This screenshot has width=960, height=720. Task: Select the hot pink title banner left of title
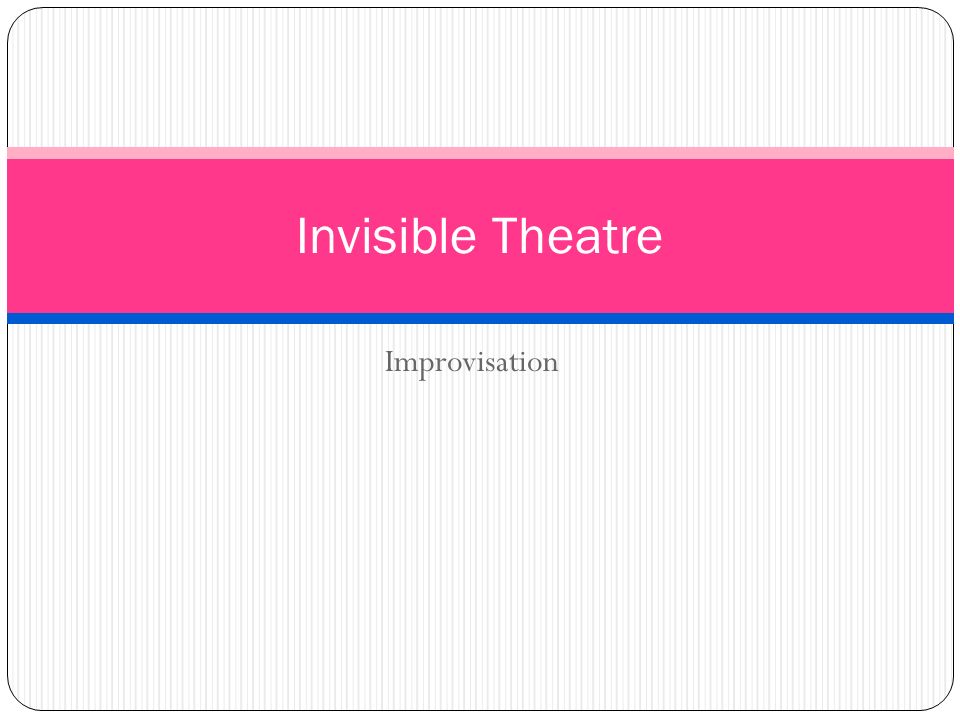150,236
